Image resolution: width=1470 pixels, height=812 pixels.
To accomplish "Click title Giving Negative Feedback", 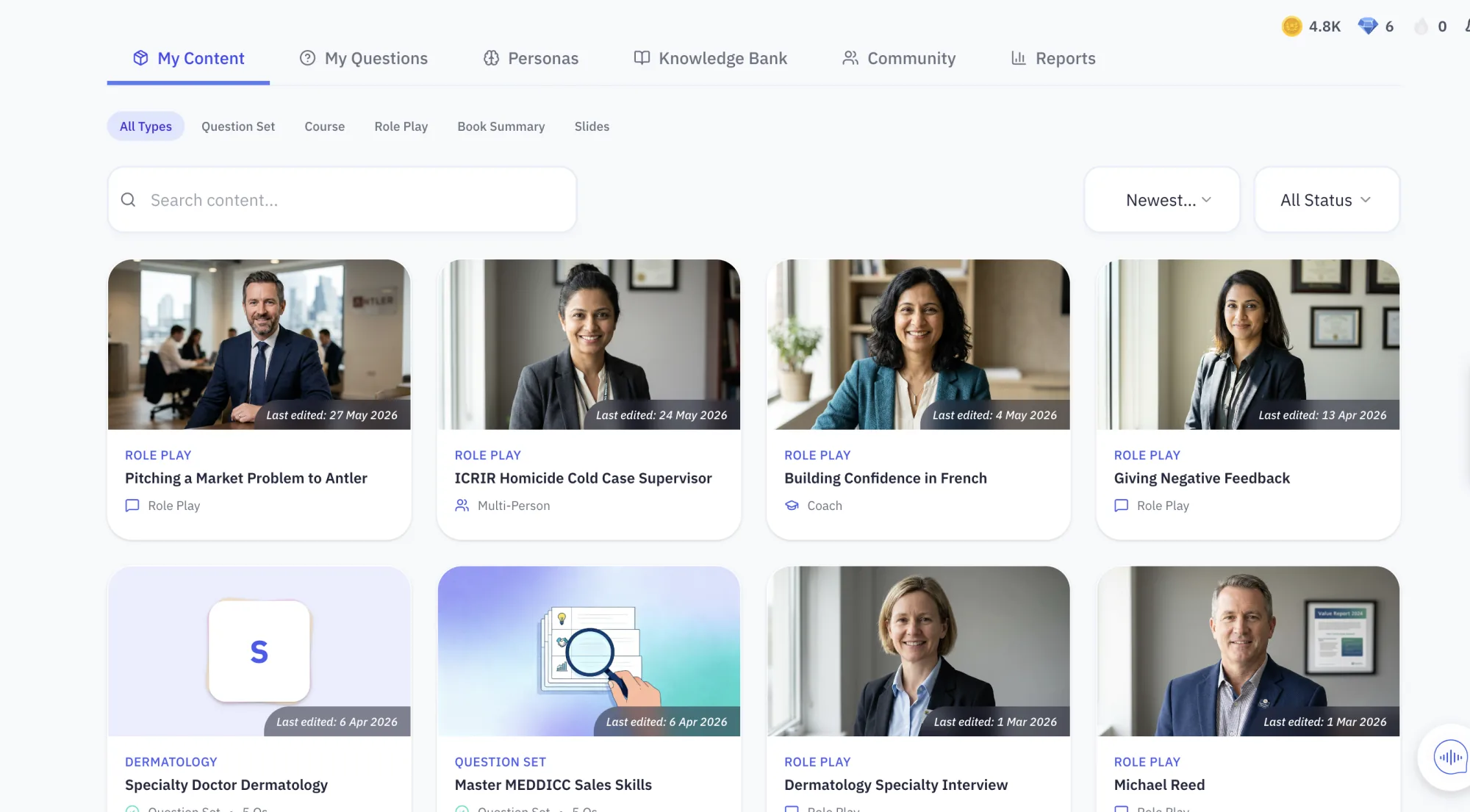I will click(1202, 478).
